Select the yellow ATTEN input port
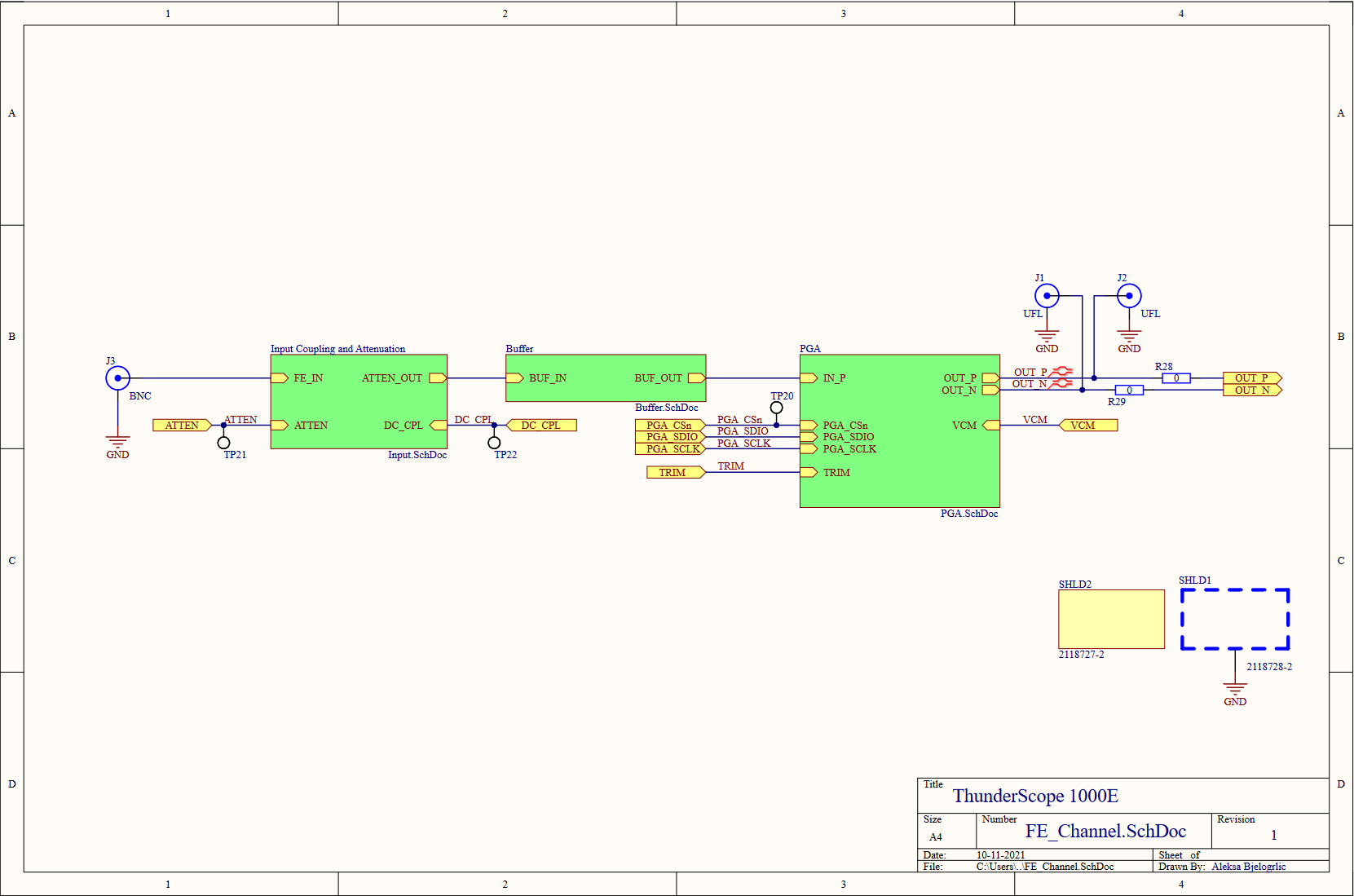1354x896 pixels. pos(182,425)
